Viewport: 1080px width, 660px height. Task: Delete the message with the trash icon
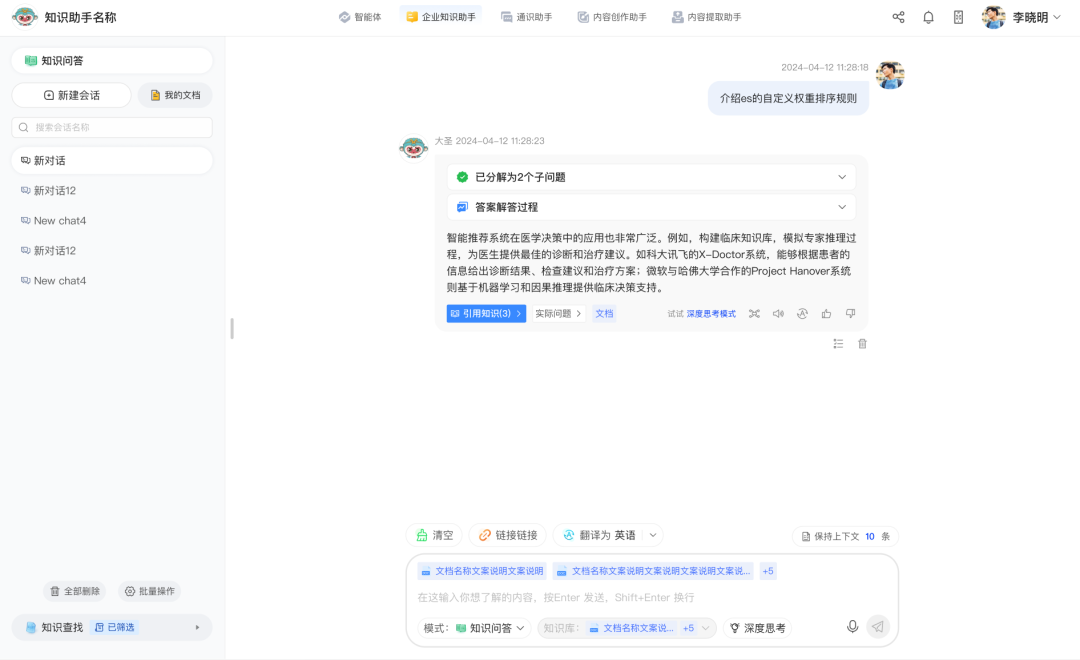click(862, 344)
